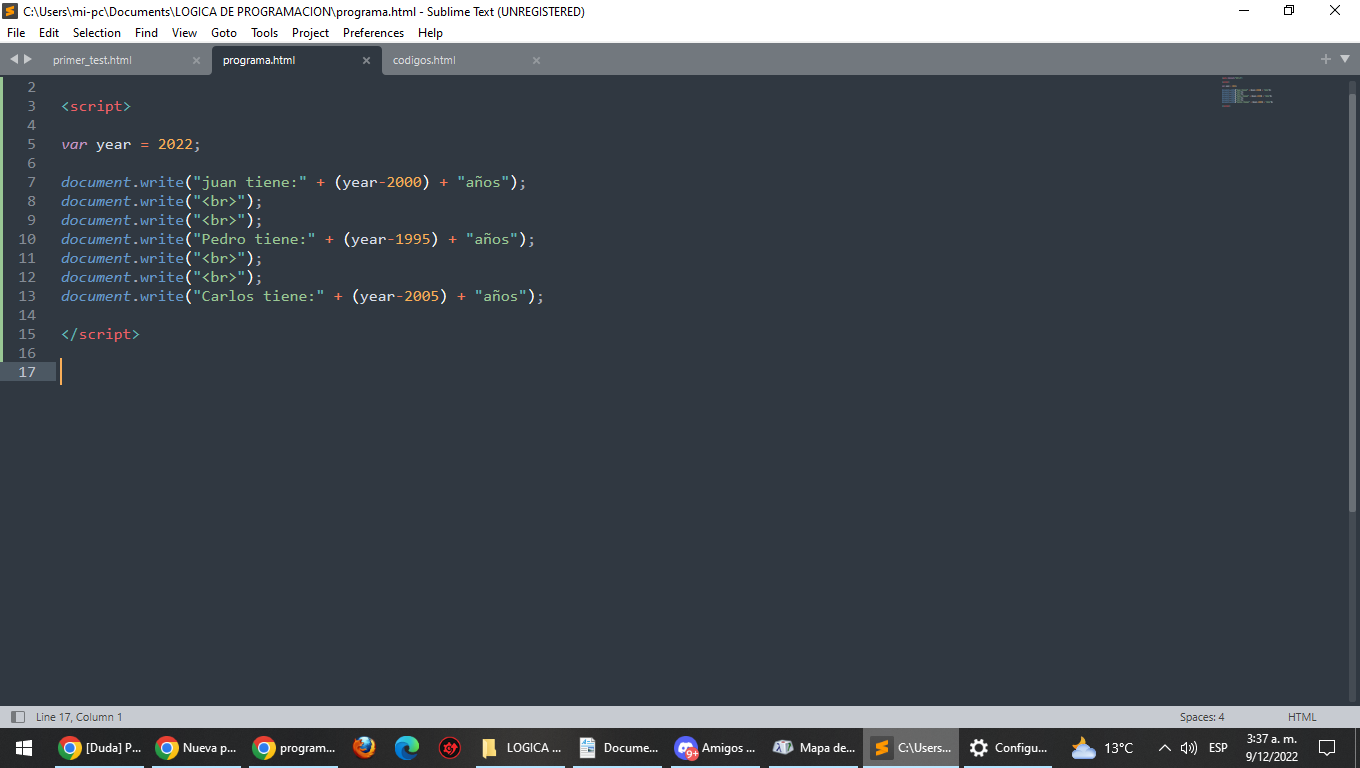Click the value 2022 on line 5

175,144
